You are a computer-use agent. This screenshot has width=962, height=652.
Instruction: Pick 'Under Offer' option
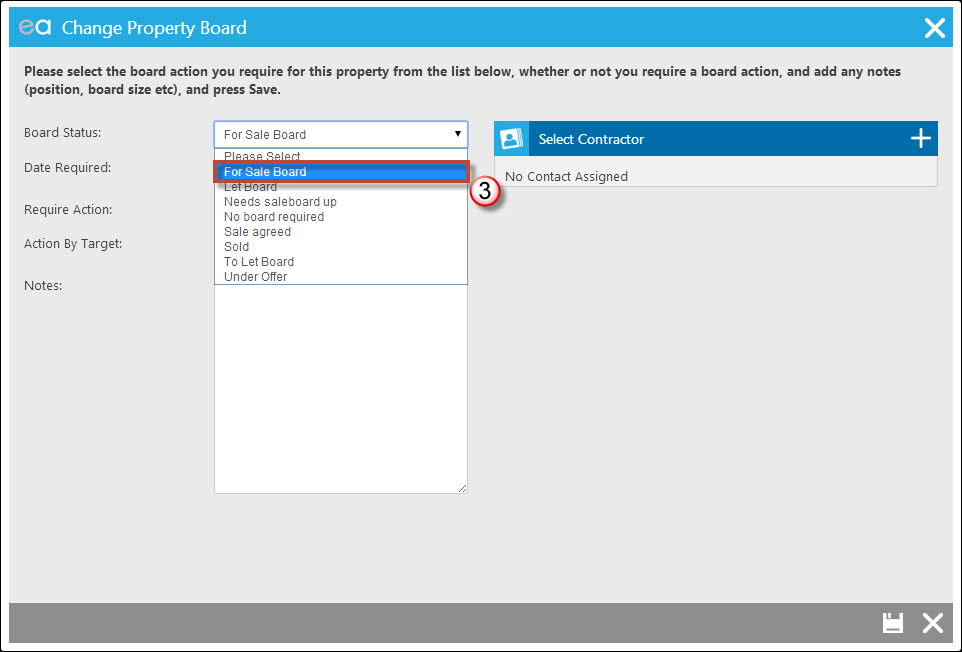(341, 277)
